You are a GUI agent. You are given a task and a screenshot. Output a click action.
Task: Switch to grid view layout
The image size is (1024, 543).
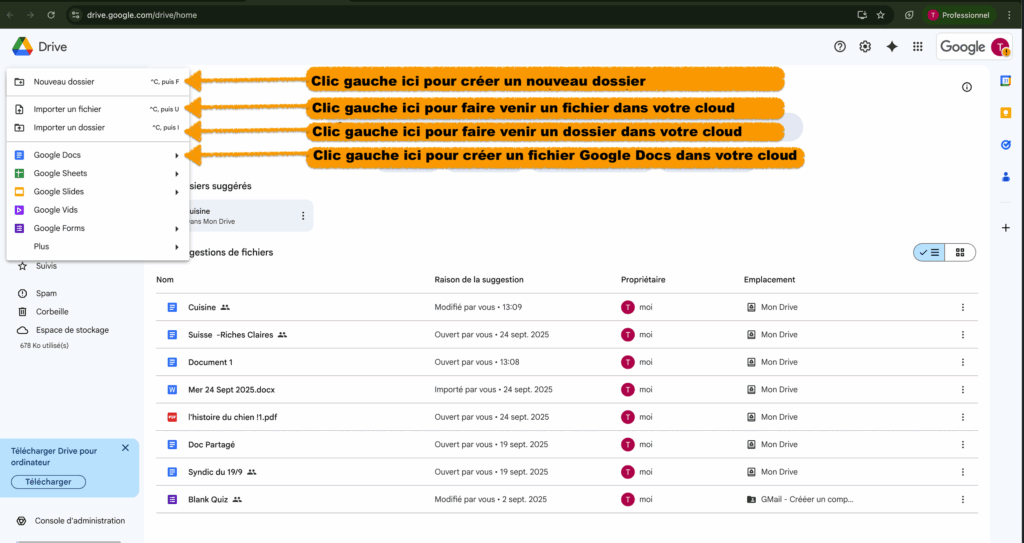pyautogui.click(x=960, y=253)
